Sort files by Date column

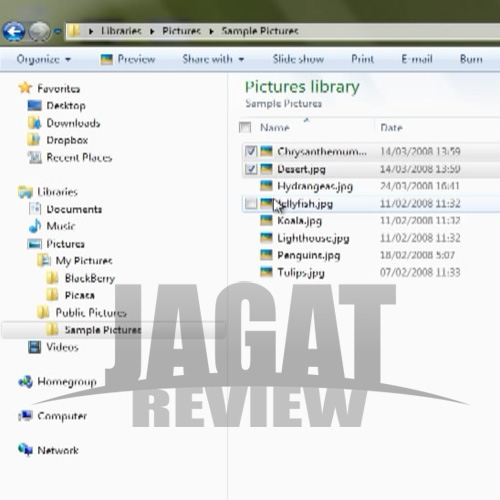[391, 128]
